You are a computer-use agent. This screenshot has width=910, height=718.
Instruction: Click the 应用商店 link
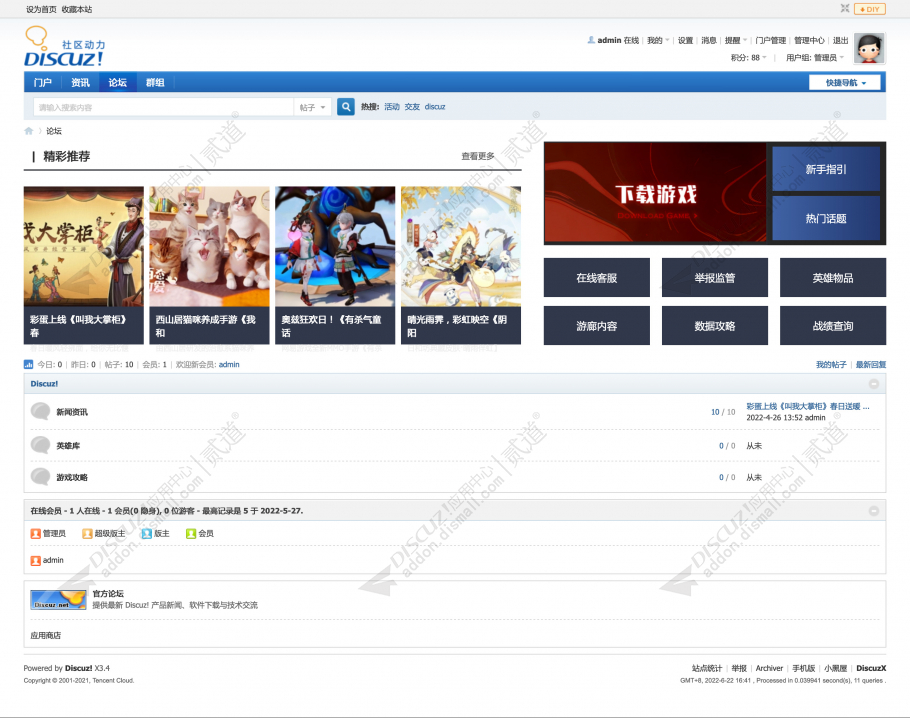tap(45, 636)
